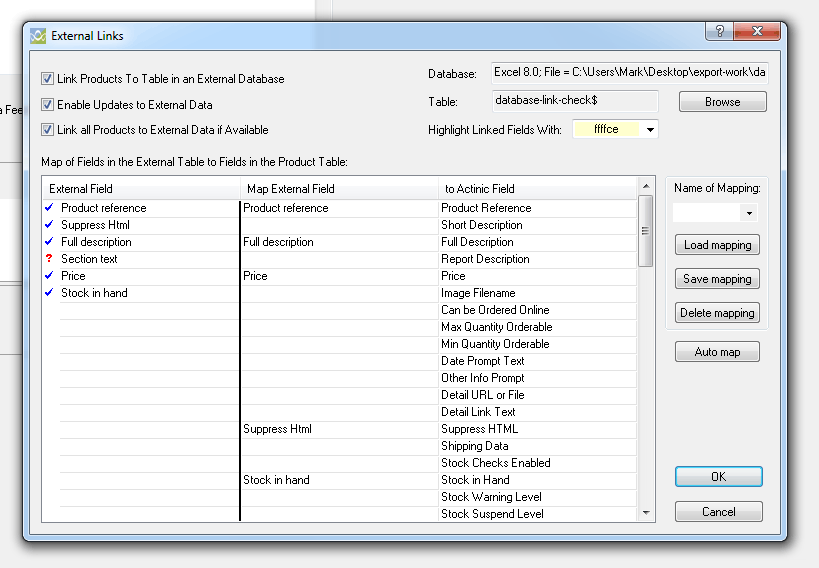Click blue checkmark beside Stock in hand

49,293
